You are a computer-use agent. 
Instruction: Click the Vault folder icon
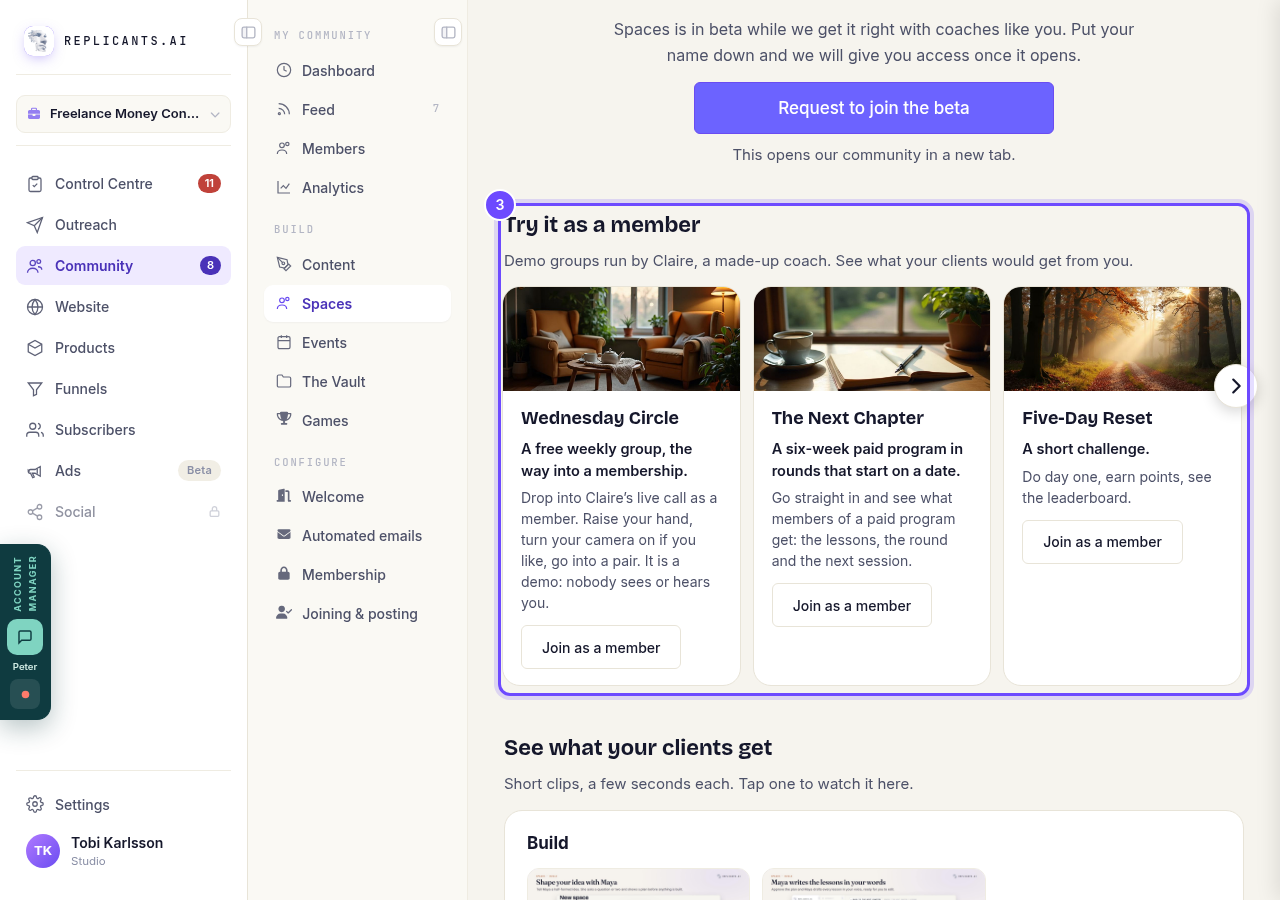[284, 382]
